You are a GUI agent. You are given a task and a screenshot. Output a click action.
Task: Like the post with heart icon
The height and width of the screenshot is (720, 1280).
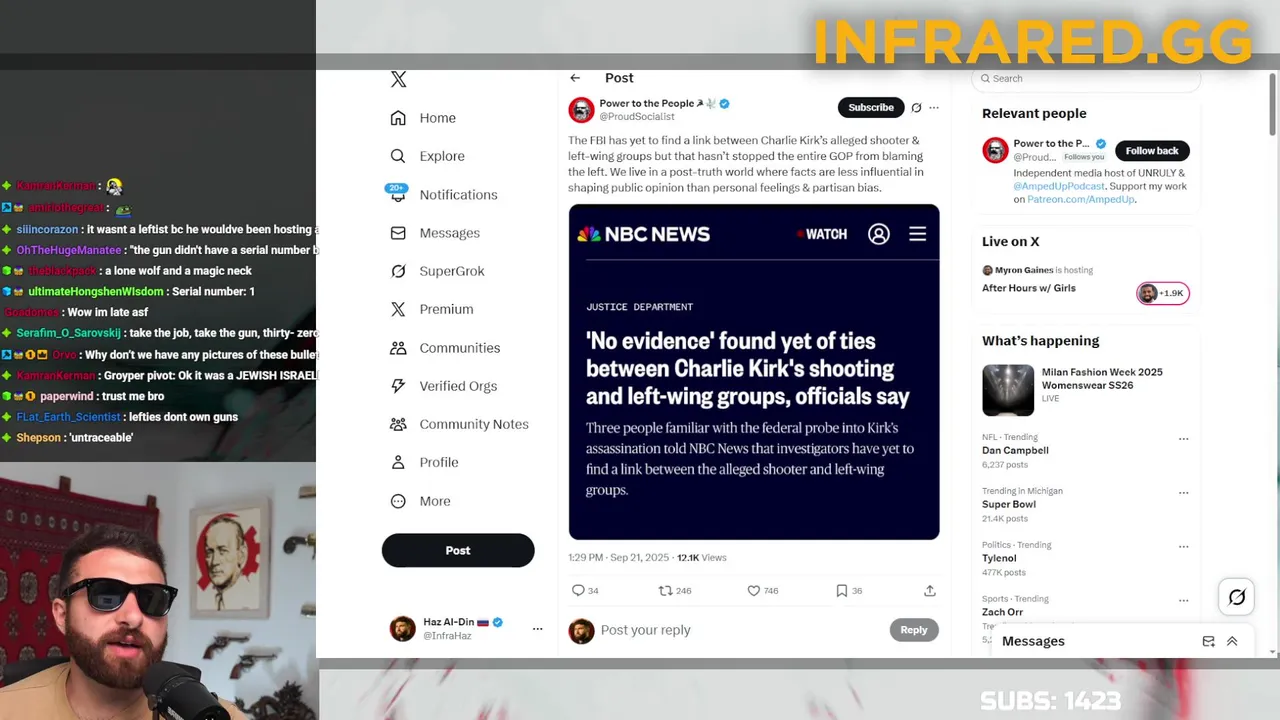pos(754,591)
